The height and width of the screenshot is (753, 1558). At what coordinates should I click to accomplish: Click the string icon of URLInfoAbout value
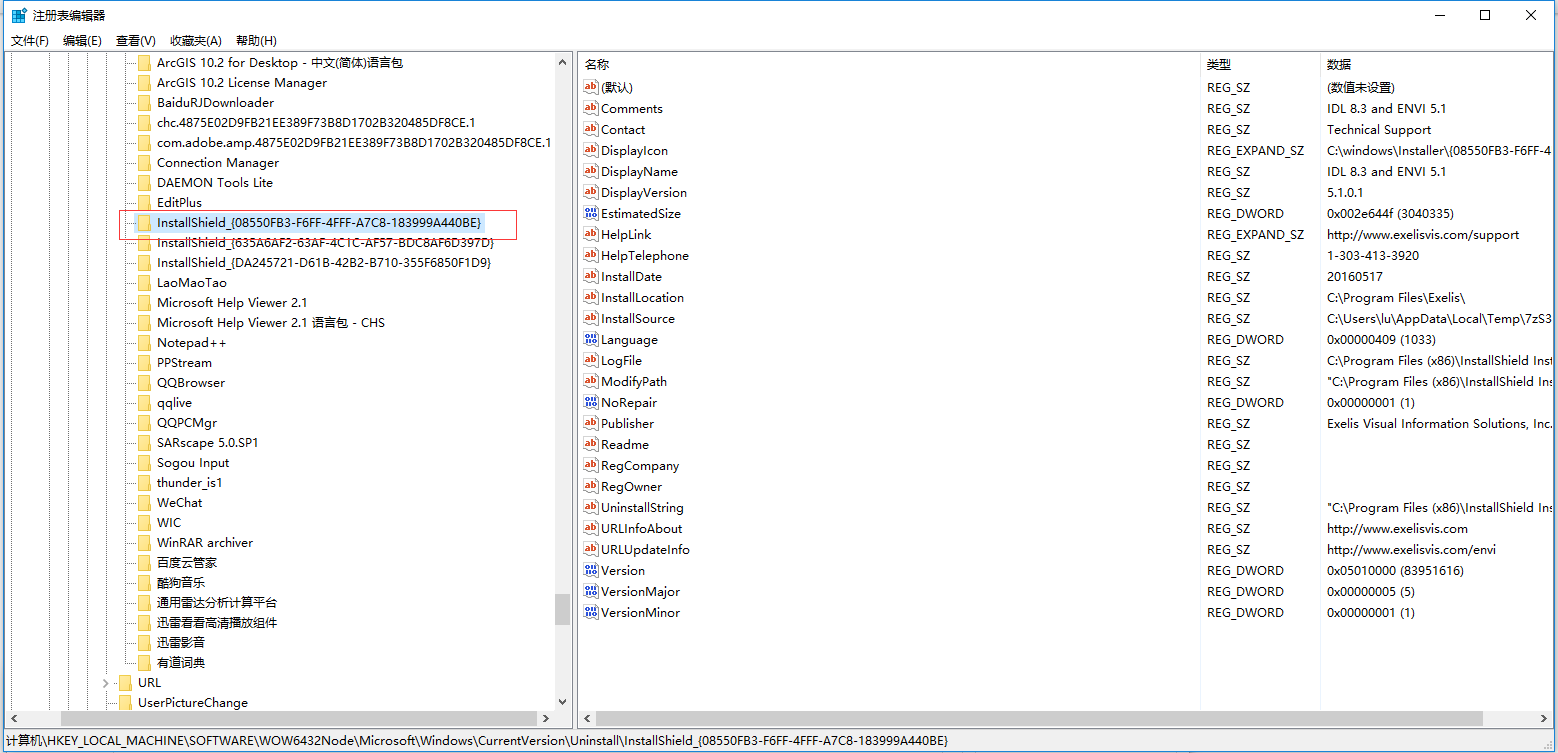[590, 528]
